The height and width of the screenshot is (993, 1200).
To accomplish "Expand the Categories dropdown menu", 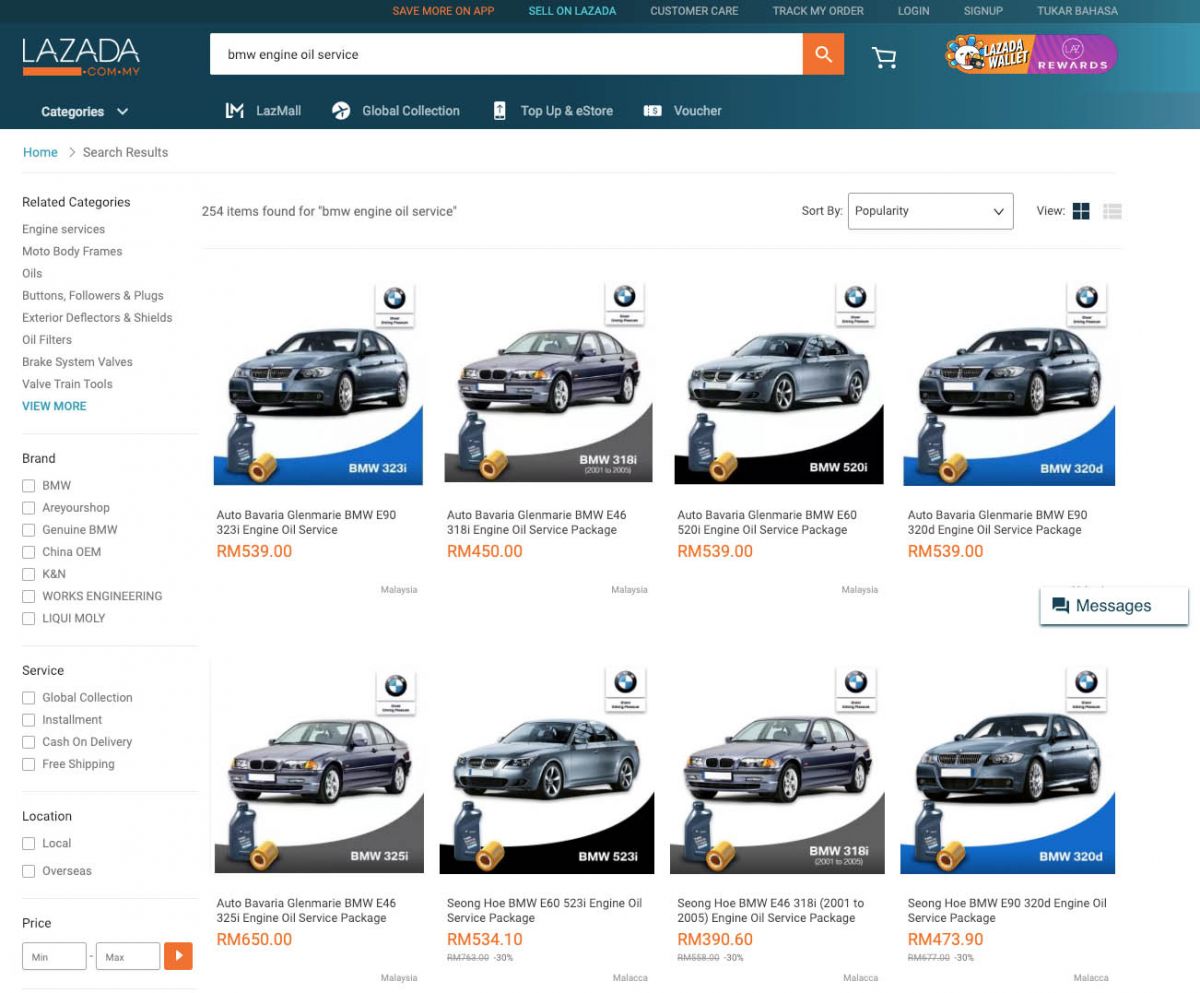I will pyautogui.click(x=85, y=112).
